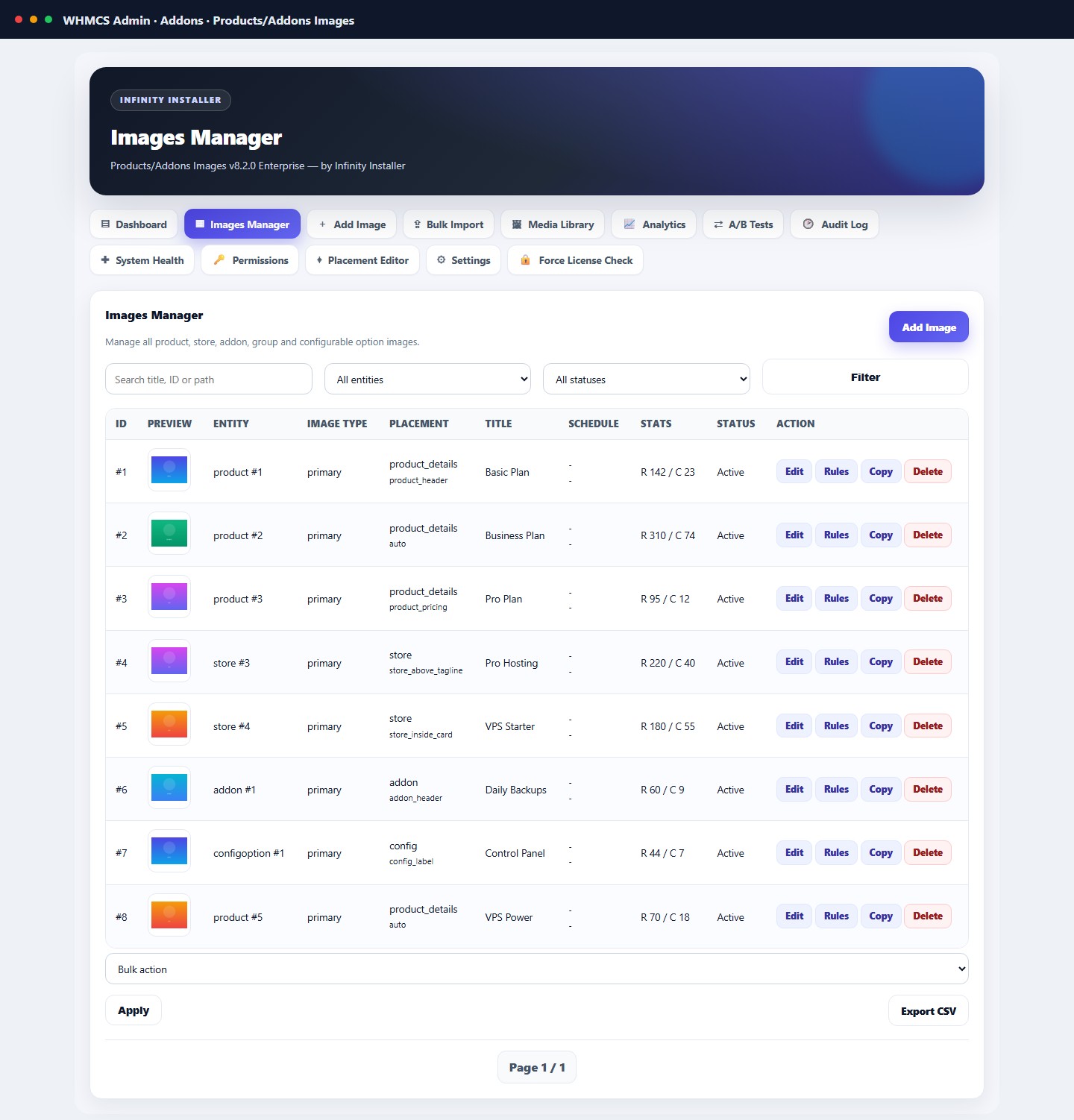Click the purple Add Image button
Screen dimensions: 1074x1120
point(929,327)
